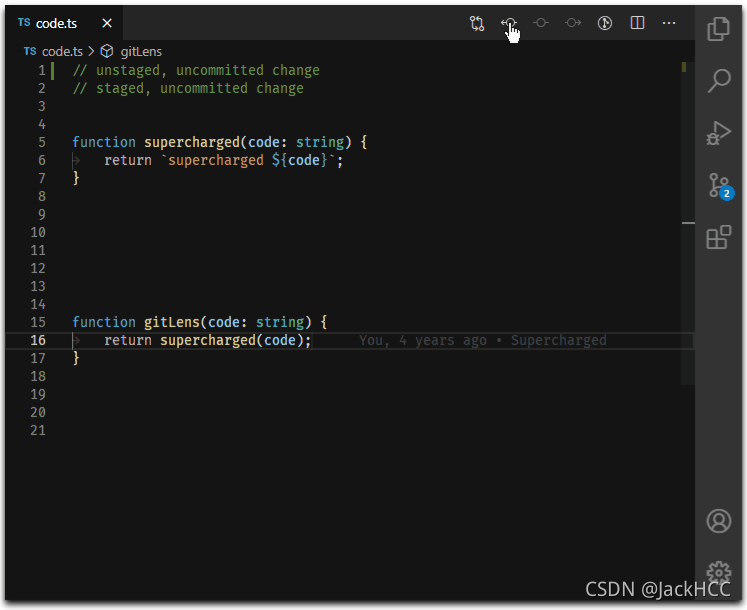Click the TypeScript icon in breadcrumb
Image resolution: width=747 pixels, height=610 pixels.
[30, 51]
